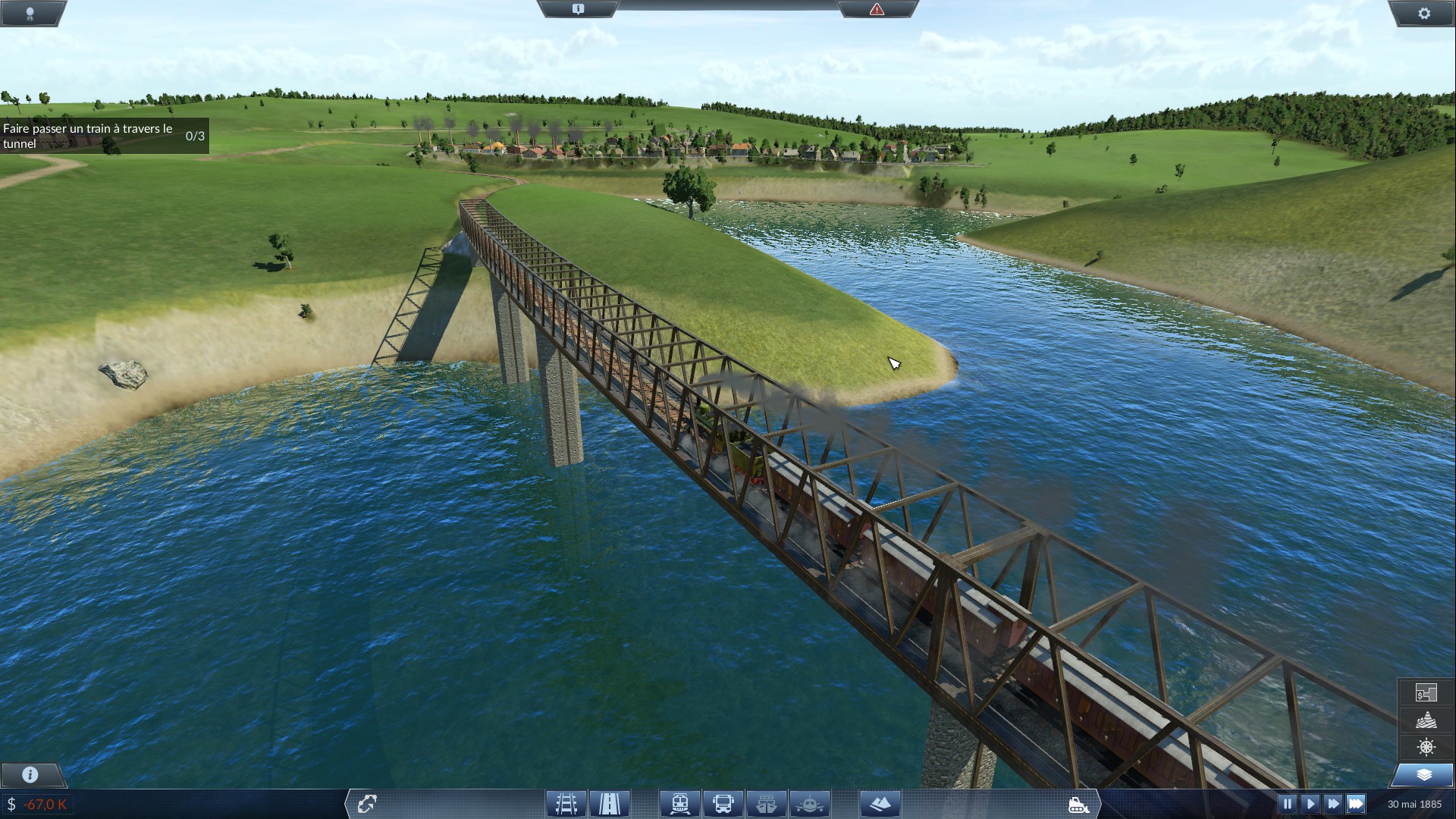
Task: Toggle the ship wheel waterway overlay
Action: 1426,747
